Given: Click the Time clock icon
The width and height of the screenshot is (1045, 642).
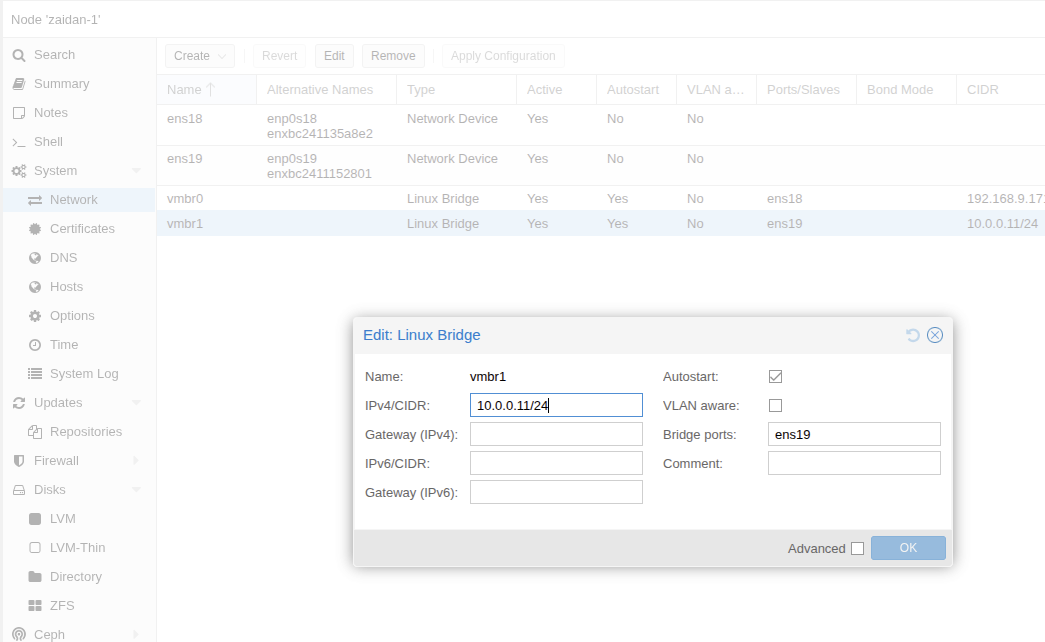Looking at the screenshot, I should (x=35, y=345).
